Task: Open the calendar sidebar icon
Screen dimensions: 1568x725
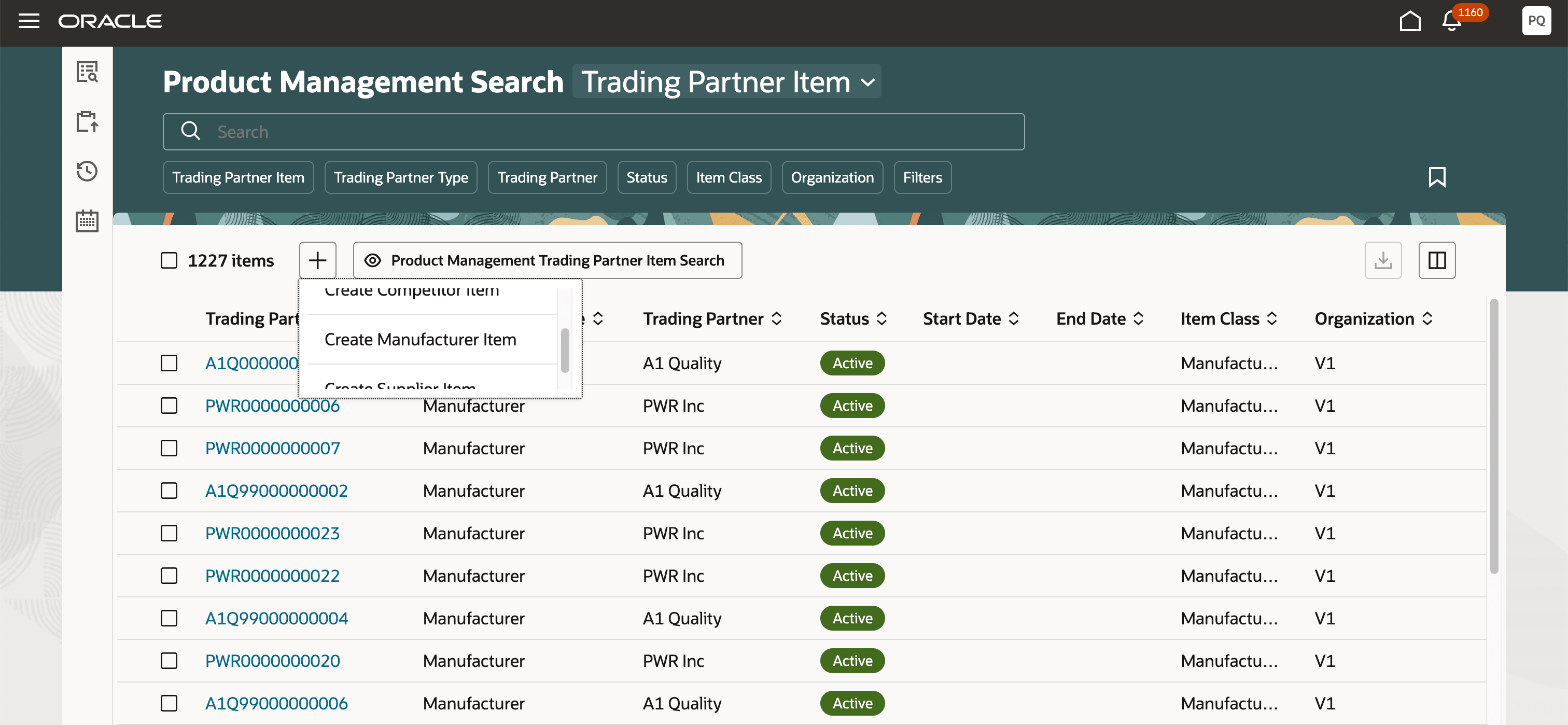Action: pos(87,221)
